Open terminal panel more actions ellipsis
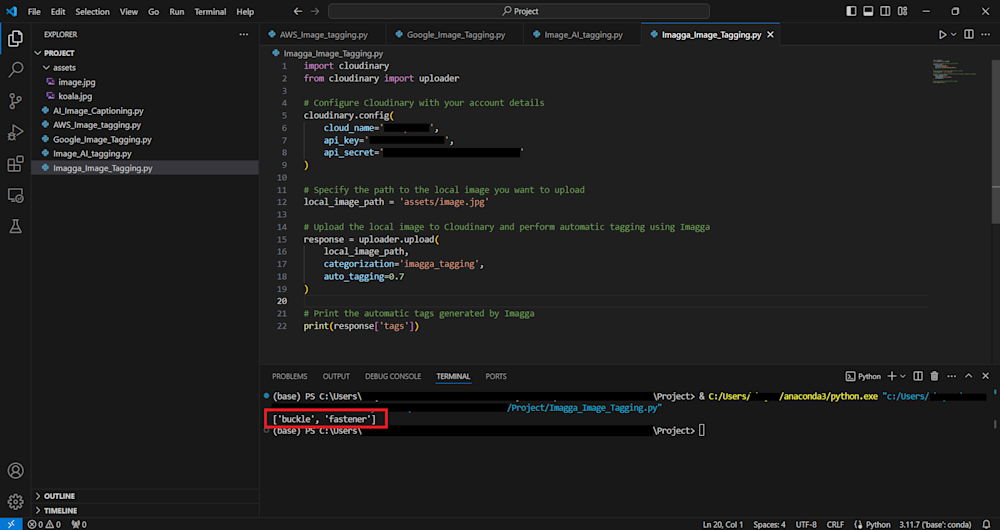 [x=952, y=376]
